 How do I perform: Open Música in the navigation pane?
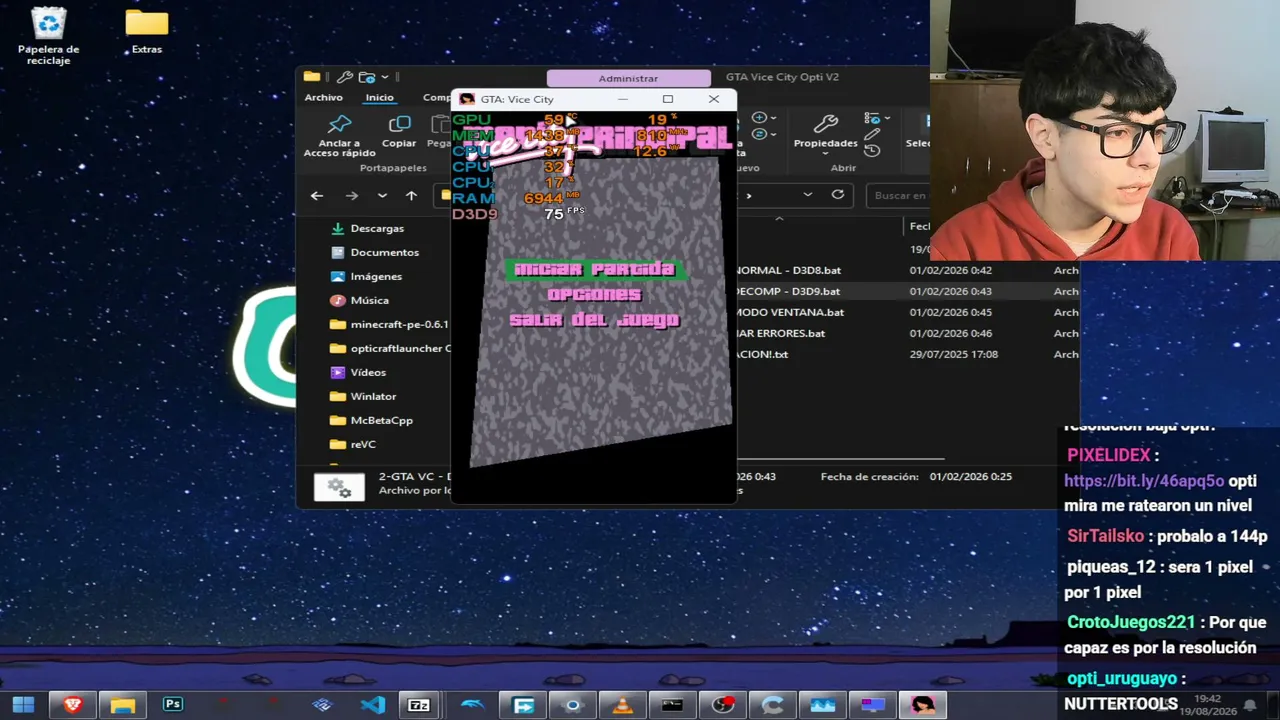(369, 300)
